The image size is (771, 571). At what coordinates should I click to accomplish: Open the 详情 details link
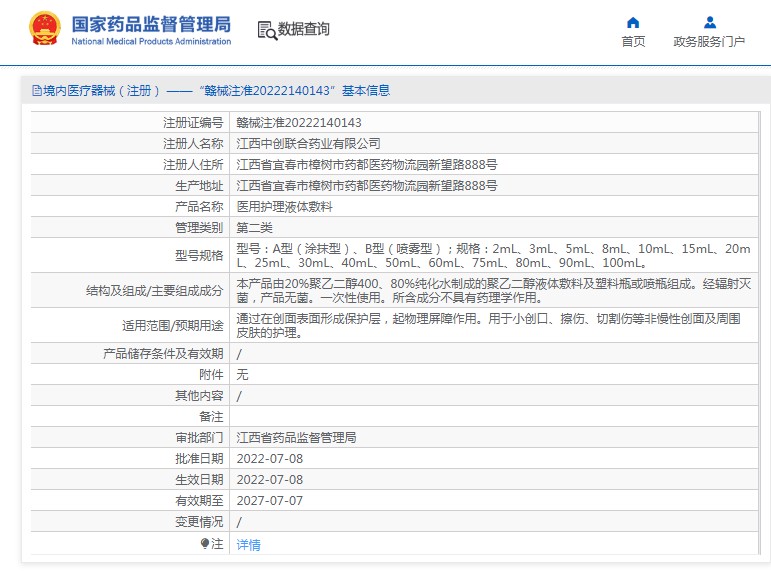(x=248, y=544)
